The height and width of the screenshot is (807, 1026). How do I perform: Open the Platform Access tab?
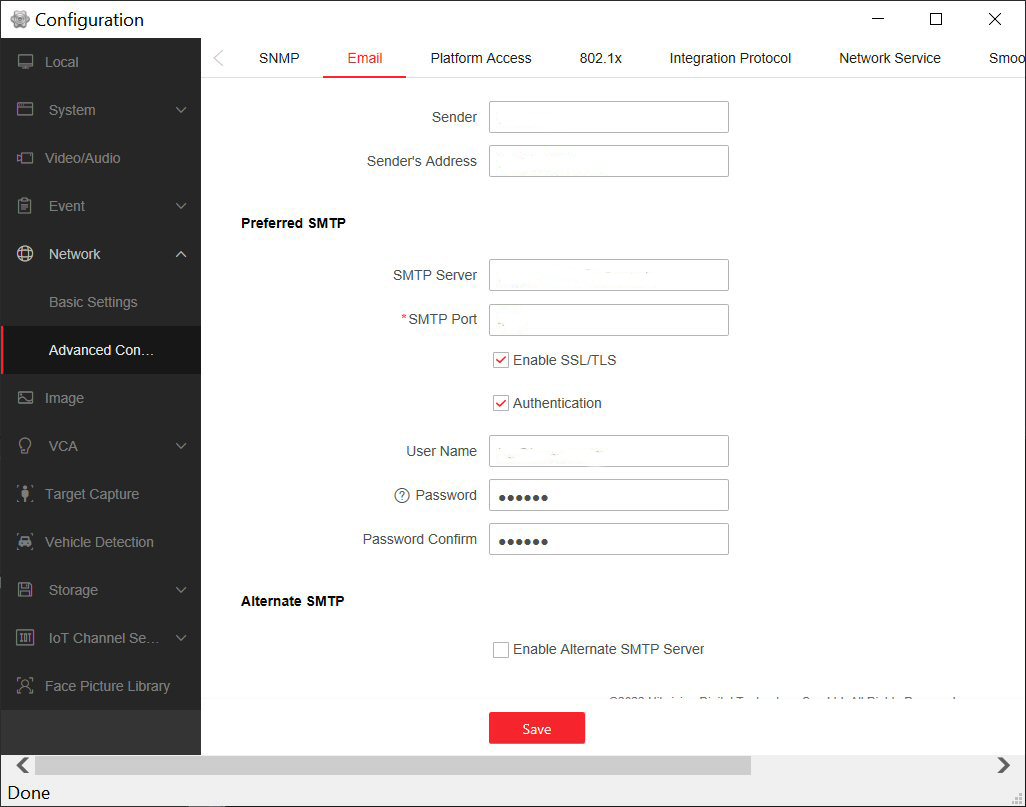point(481,58)
